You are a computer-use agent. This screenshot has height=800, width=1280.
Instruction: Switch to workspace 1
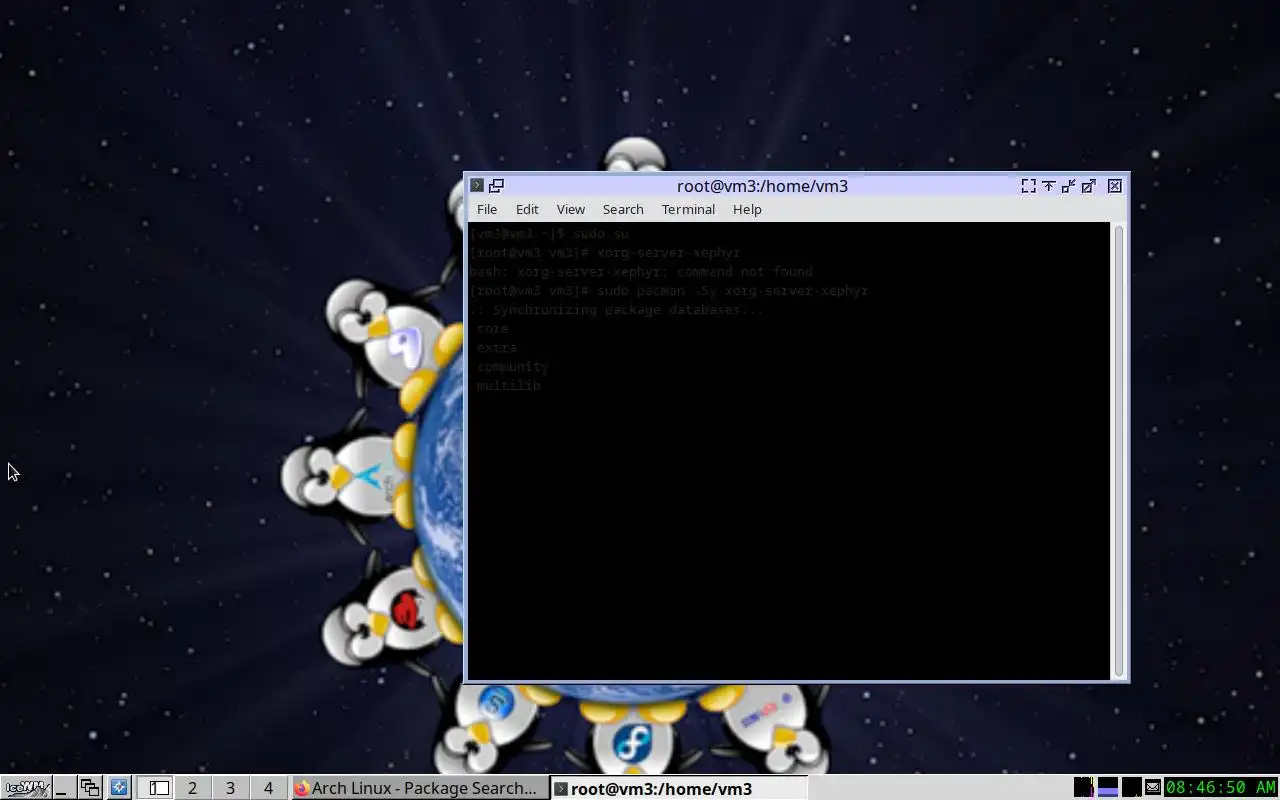(x=155, y=788)
